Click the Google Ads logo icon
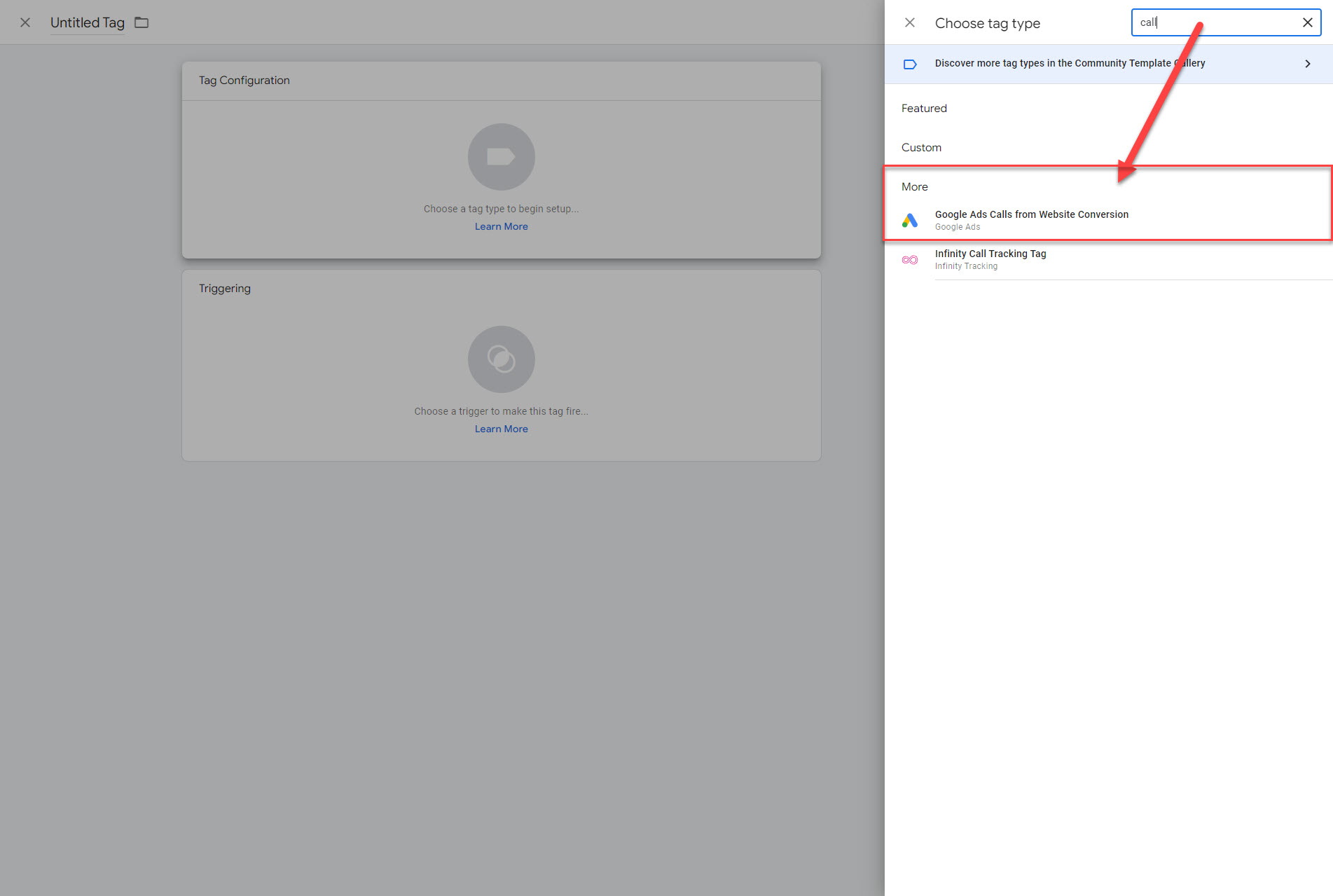 click(x=909, y=221)
